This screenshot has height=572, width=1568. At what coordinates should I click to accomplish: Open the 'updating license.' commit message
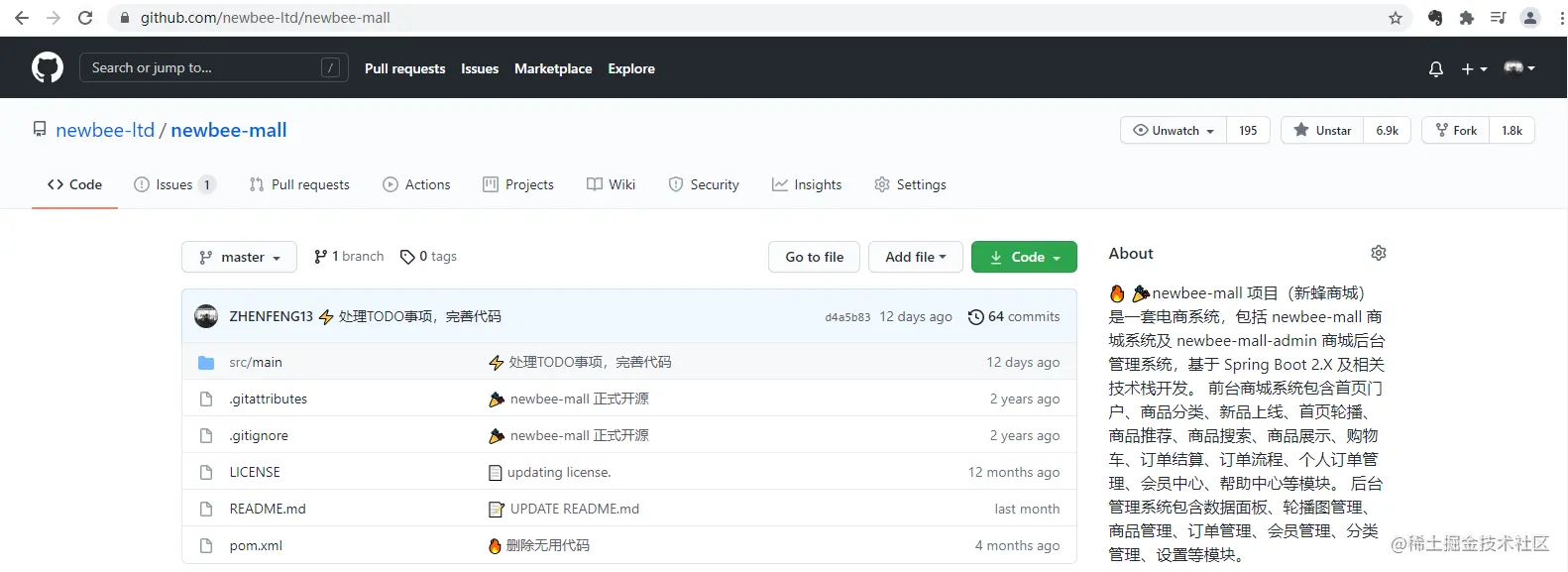559,472
